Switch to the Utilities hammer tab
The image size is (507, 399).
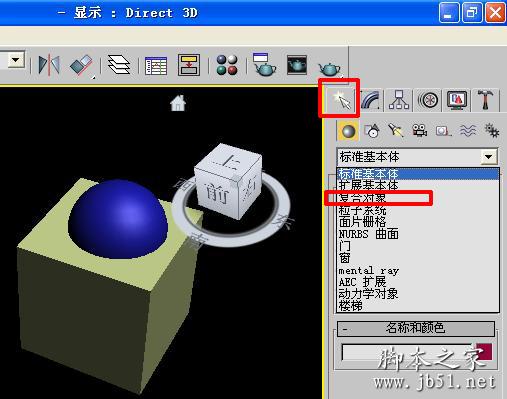click(x=485, y=99)
